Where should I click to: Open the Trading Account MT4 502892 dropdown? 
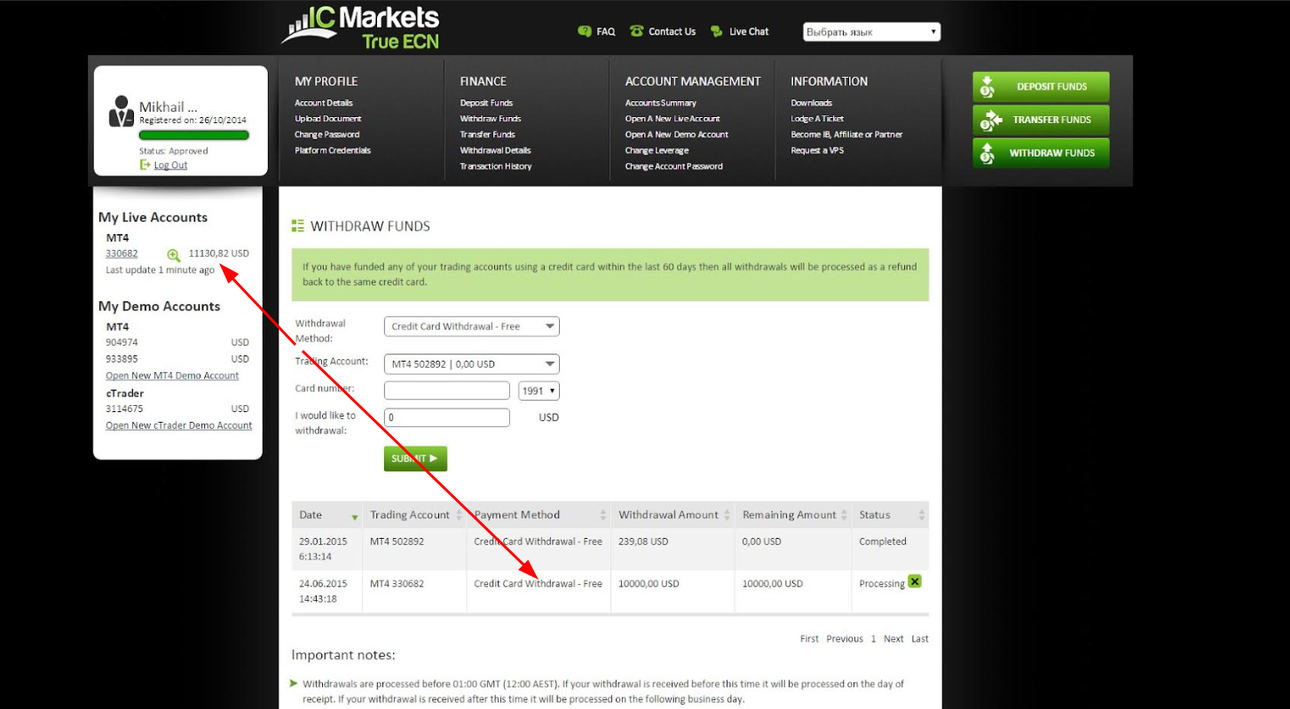pyautogui.click(x=472, y=364)
